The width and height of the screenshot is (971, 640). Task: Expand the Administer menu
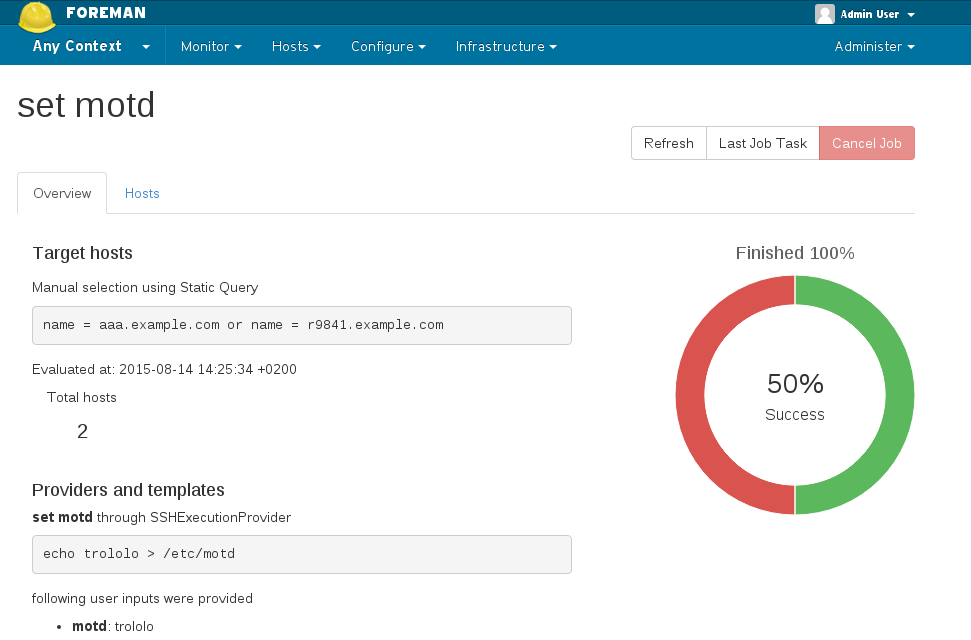[x=874, y=47]
